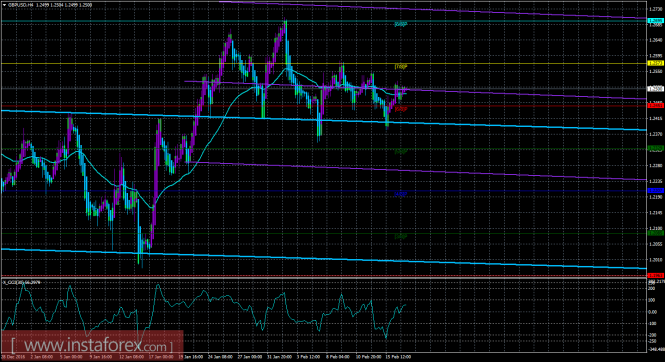Select the blue price tag on the price axis

click(655, 191)
